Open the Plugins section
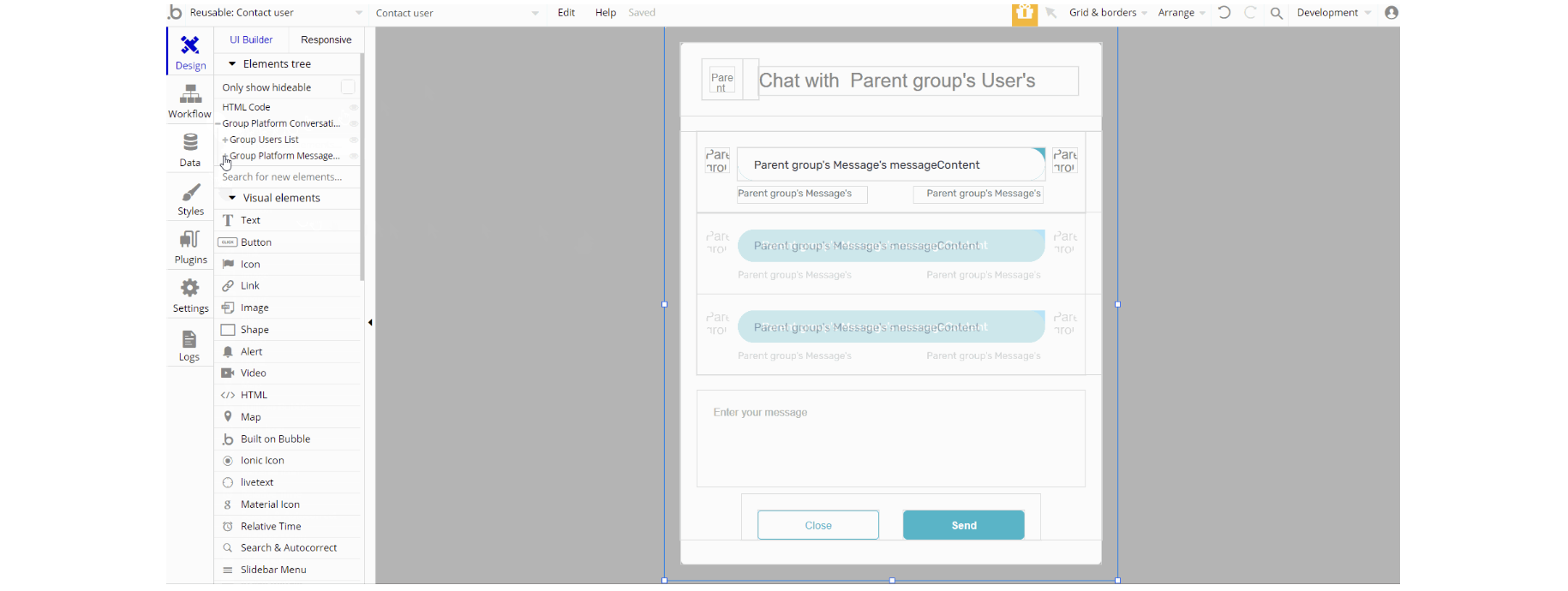This screenshot has height=591, width=1568. 190,247
